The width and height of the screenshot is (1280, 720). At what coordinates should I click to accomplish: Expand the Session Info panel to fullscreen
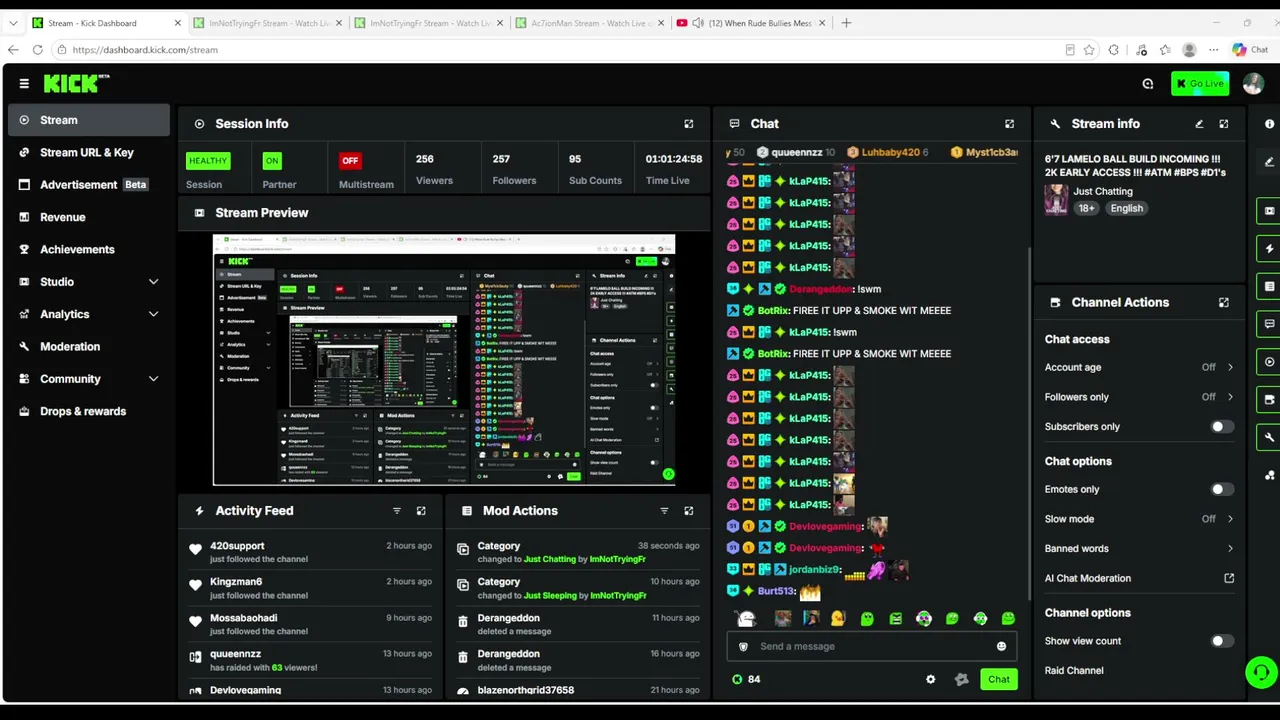[689, 124]
